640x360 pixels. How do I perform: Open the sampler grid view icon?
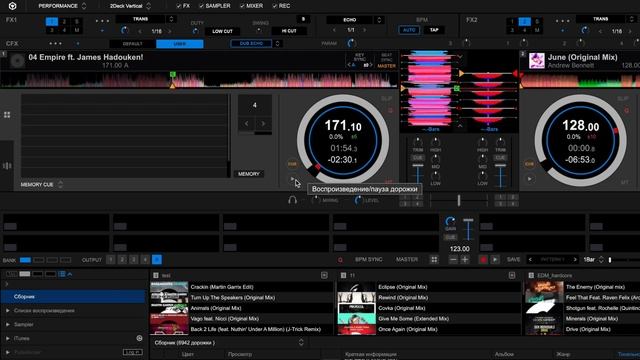(x=434, y=260)
